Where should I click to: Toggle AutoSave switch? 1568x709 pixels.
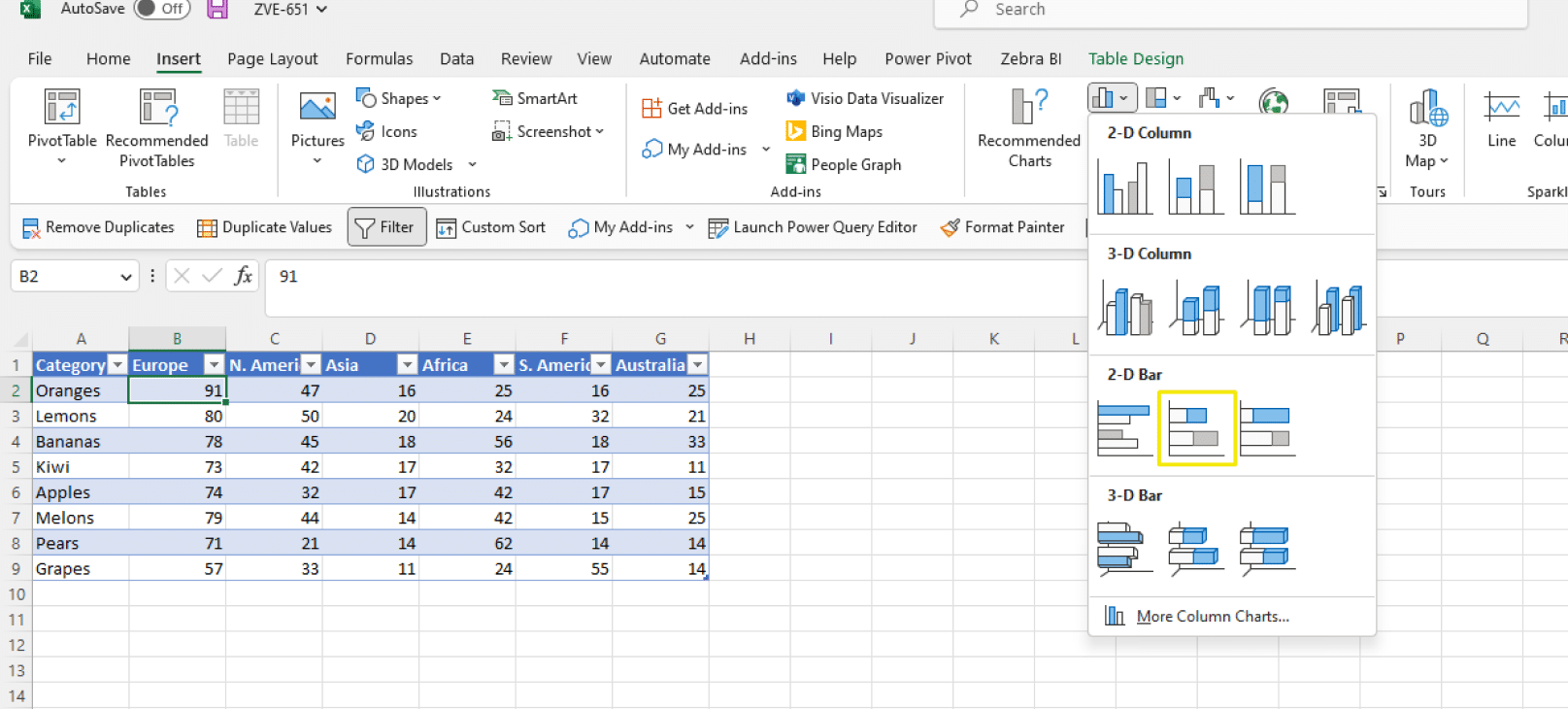pos(161,9)
